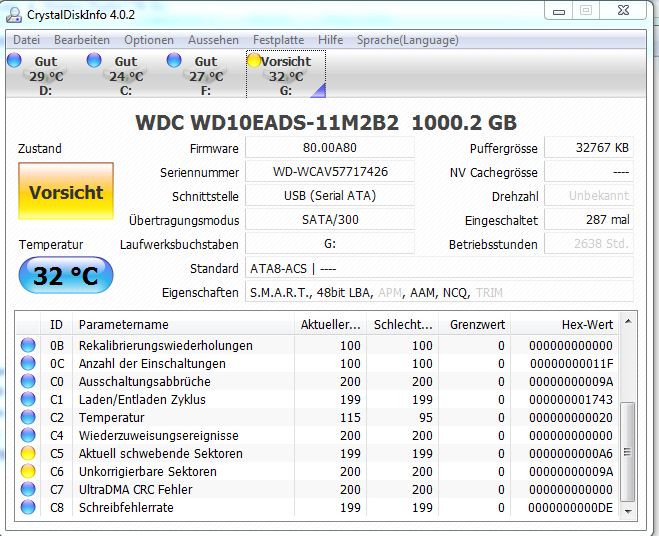Click status icon of Laden/Entladen Zyklus row
The image size is (659, 536).
pos(28,399)
